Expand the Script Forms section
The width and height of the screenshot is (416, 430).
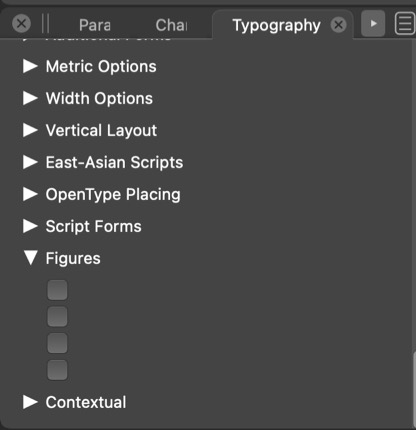[30, 226]
